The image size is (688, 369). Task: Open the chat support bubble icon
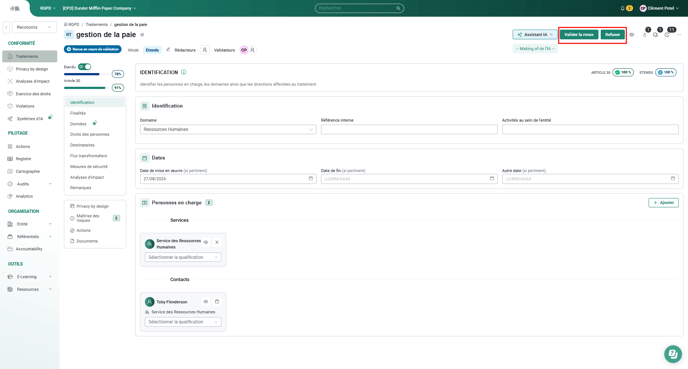click(x=673, y=354)
